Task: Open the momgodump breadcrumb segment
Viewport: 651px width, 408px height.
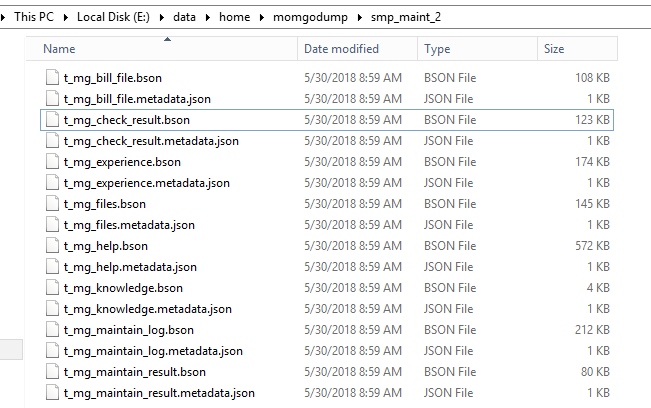Action: [x=310, y=17]
